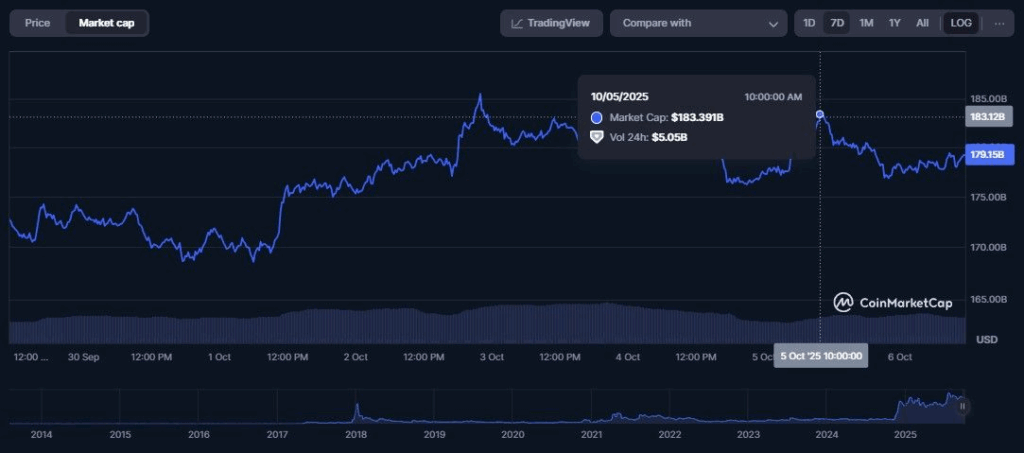
Task: Switch chart to Price view
Action: pos(37,23)
